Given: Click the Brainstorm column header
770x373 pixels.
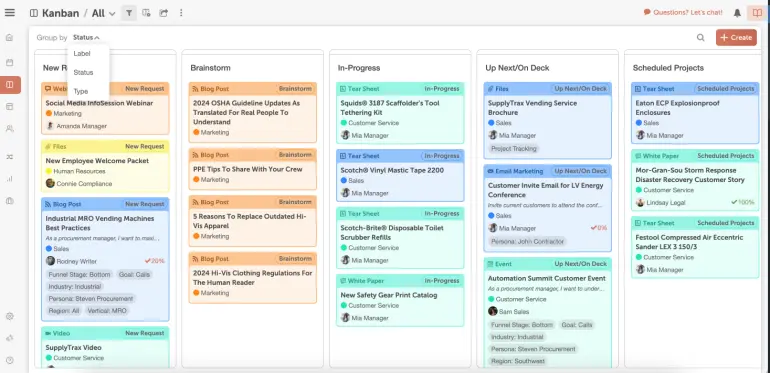Looking at the screenshot, I should 210,68.
